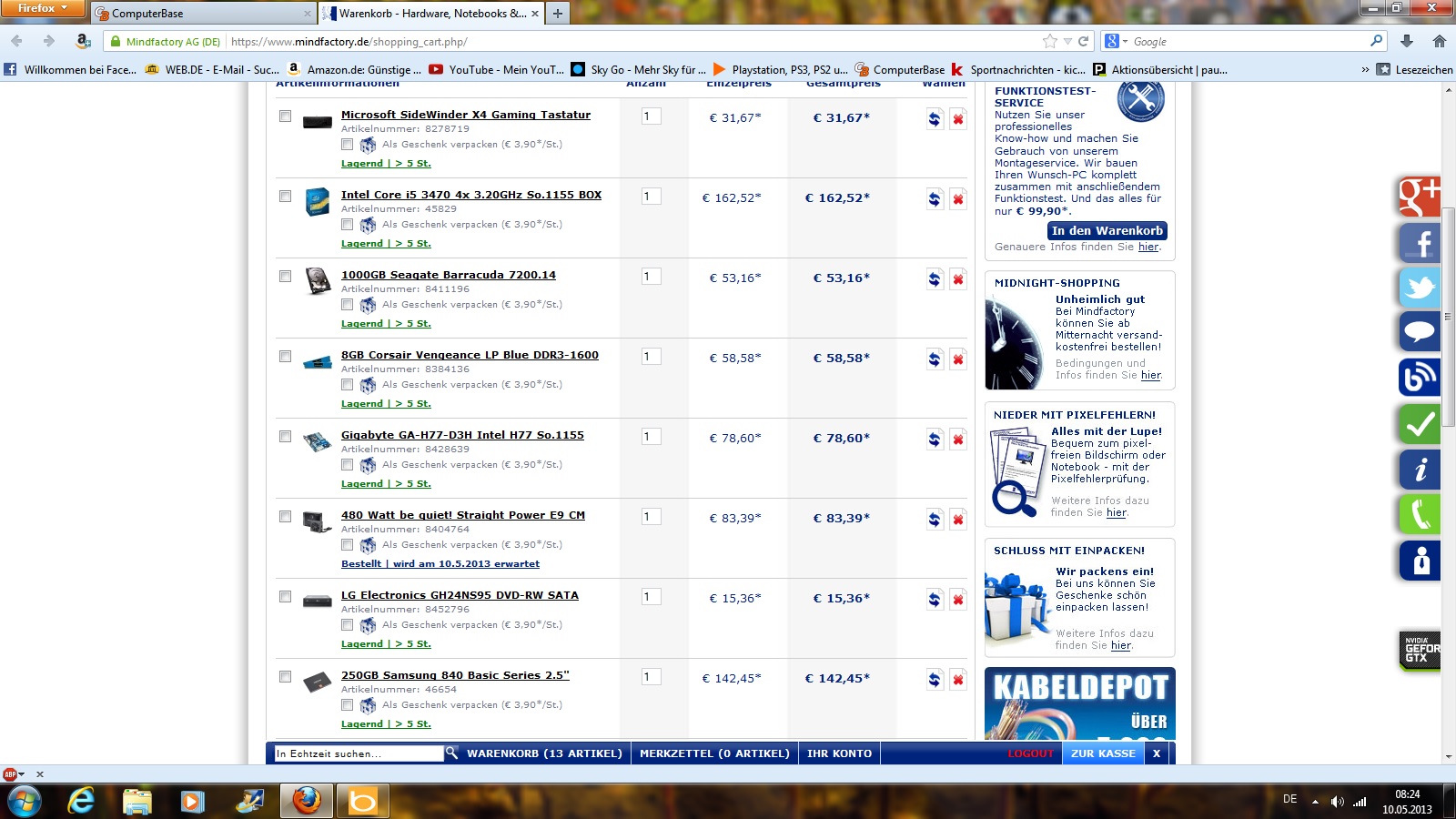Remove Microsoft SideWinder X4 keyboard from cart
Viewport: 1456px width, 819px height.
tap(958, 119)
